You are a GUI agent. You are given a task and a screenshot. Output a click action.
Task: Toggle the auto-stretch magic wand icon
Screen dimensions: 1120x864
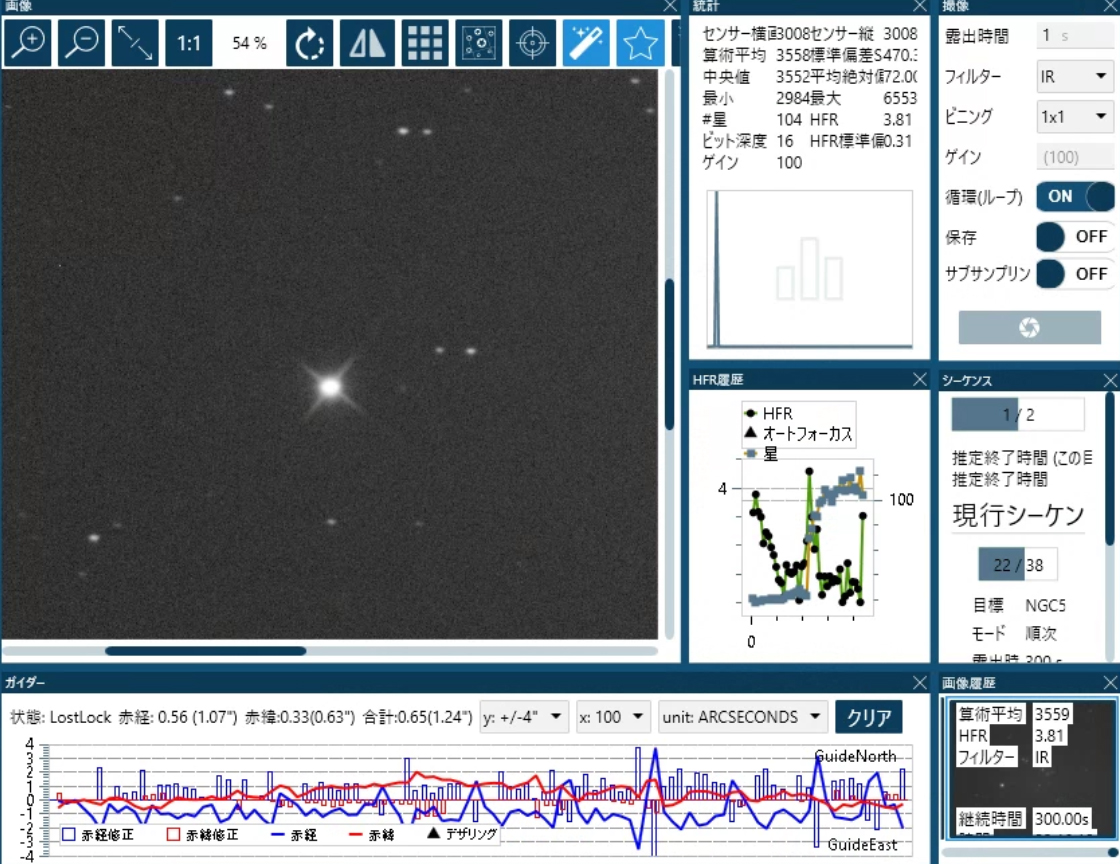point(586,43)
